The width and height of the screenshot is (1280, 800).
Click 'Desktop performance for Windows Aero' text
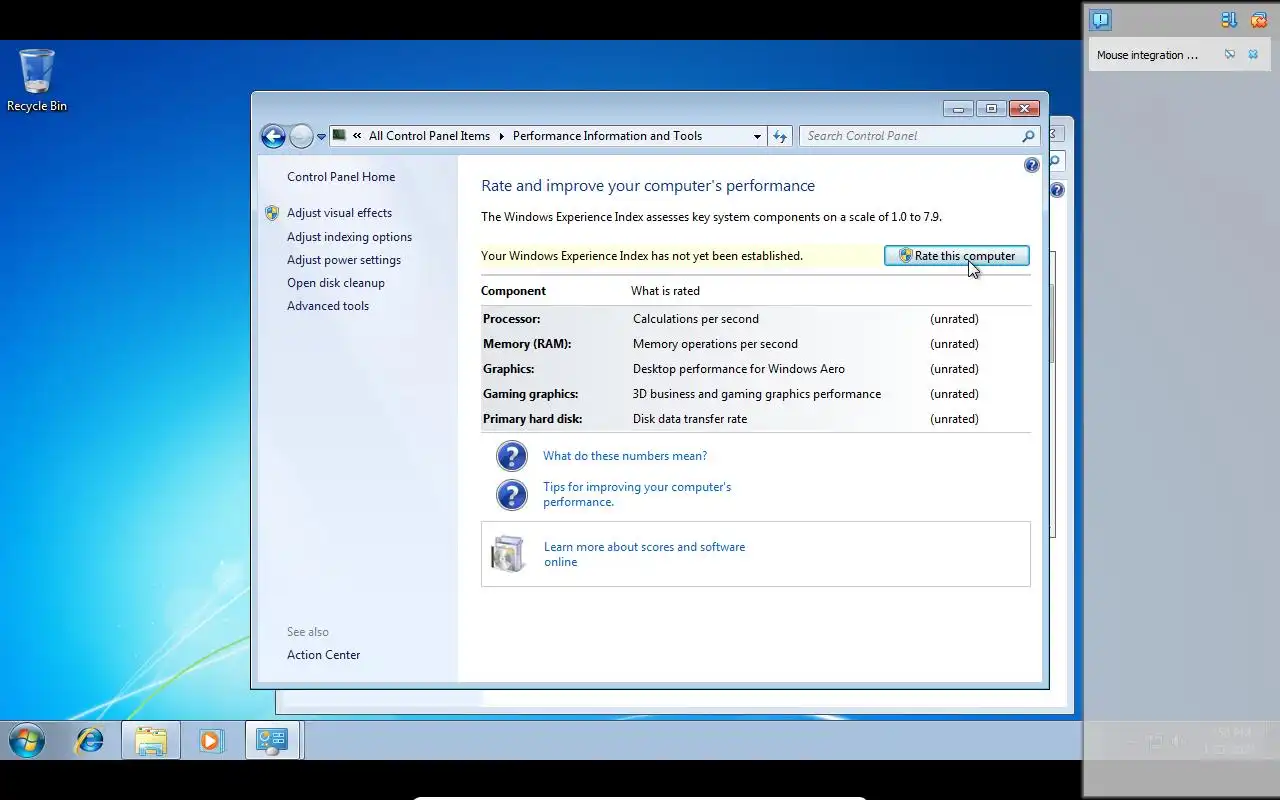(x=739, y=369)
